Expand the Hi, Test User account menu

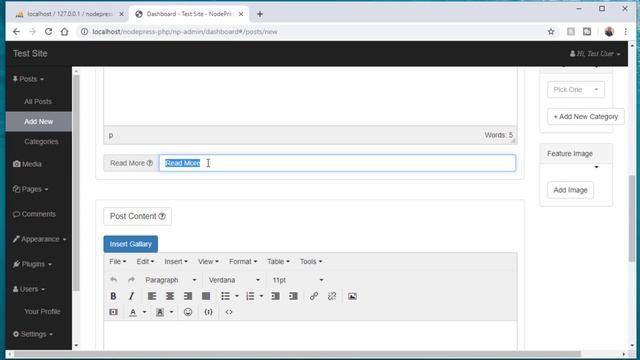pyautogui.click(x=595, y=53)
